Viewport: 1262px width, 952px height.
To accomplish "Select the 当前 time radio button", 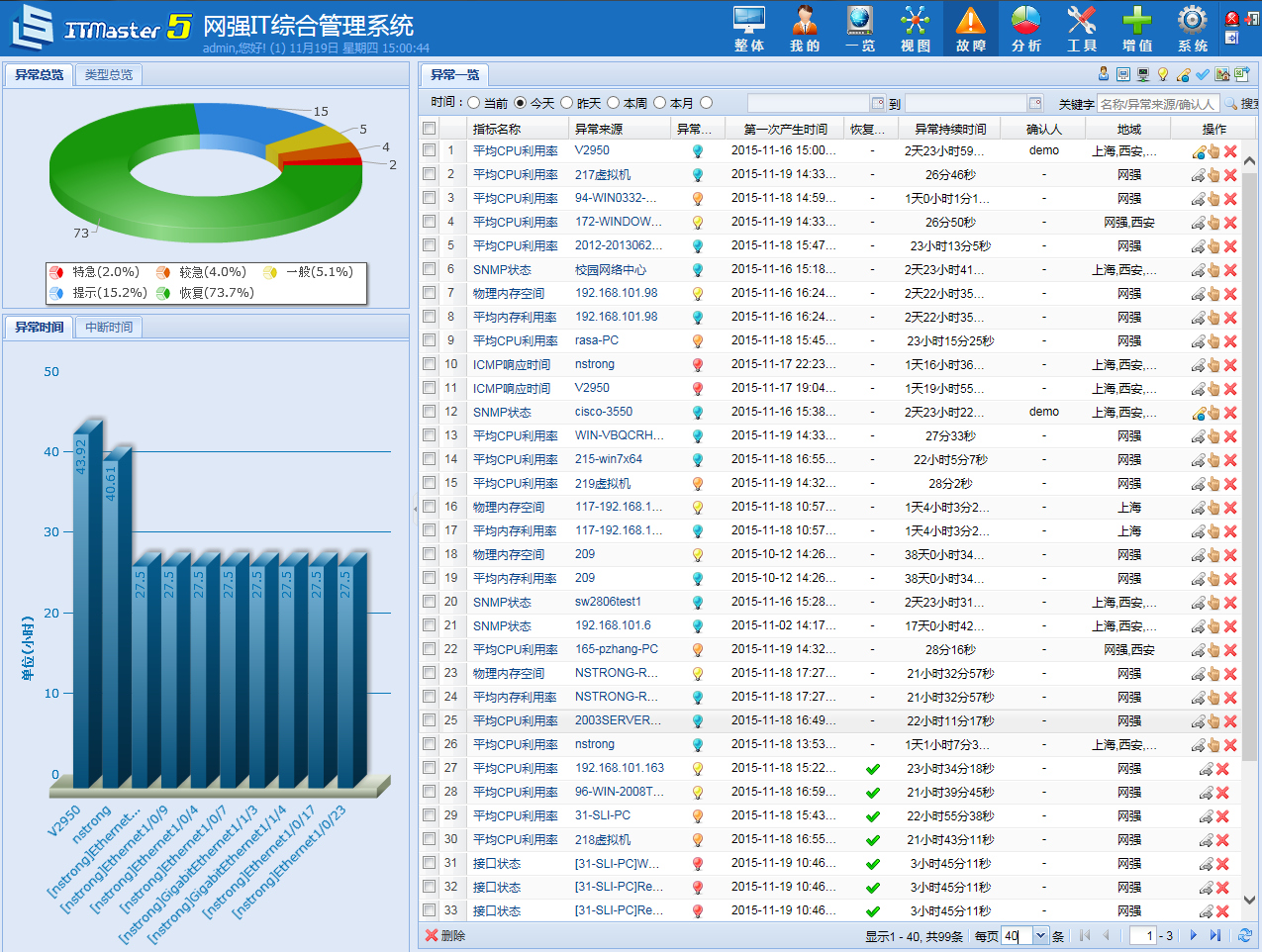I will click(x=474, y=103).
